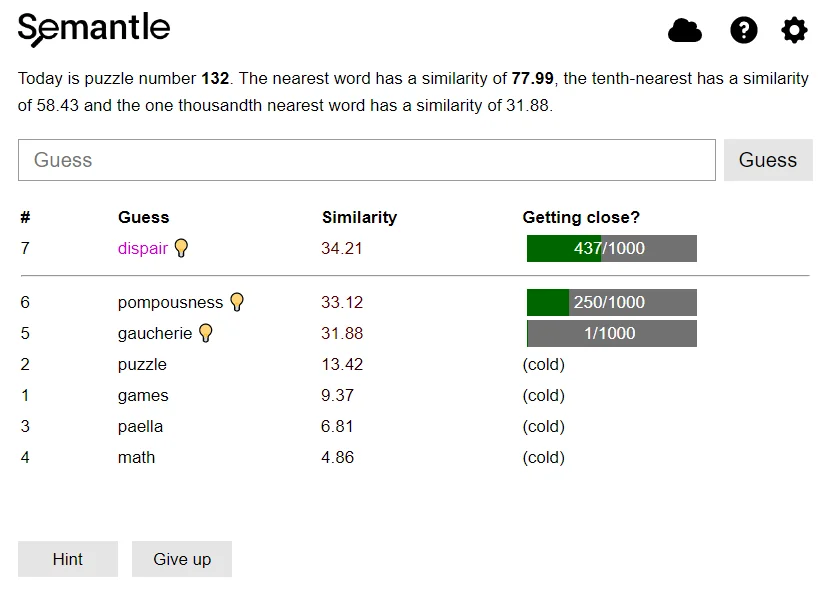This screenshot has width=830, height=595.
Task: Sort by the Guess column header
Action: [x=143, y=217]
